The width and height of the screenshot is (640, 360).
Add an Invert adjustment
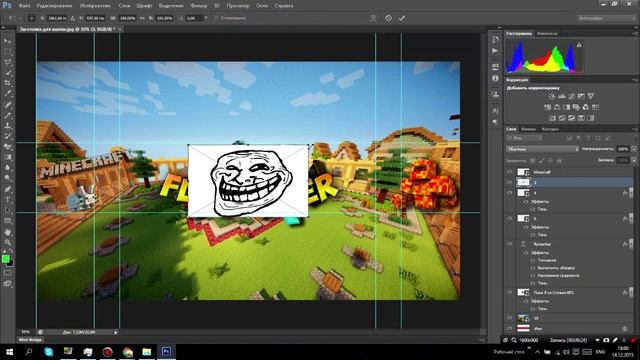tap(552, 118)
